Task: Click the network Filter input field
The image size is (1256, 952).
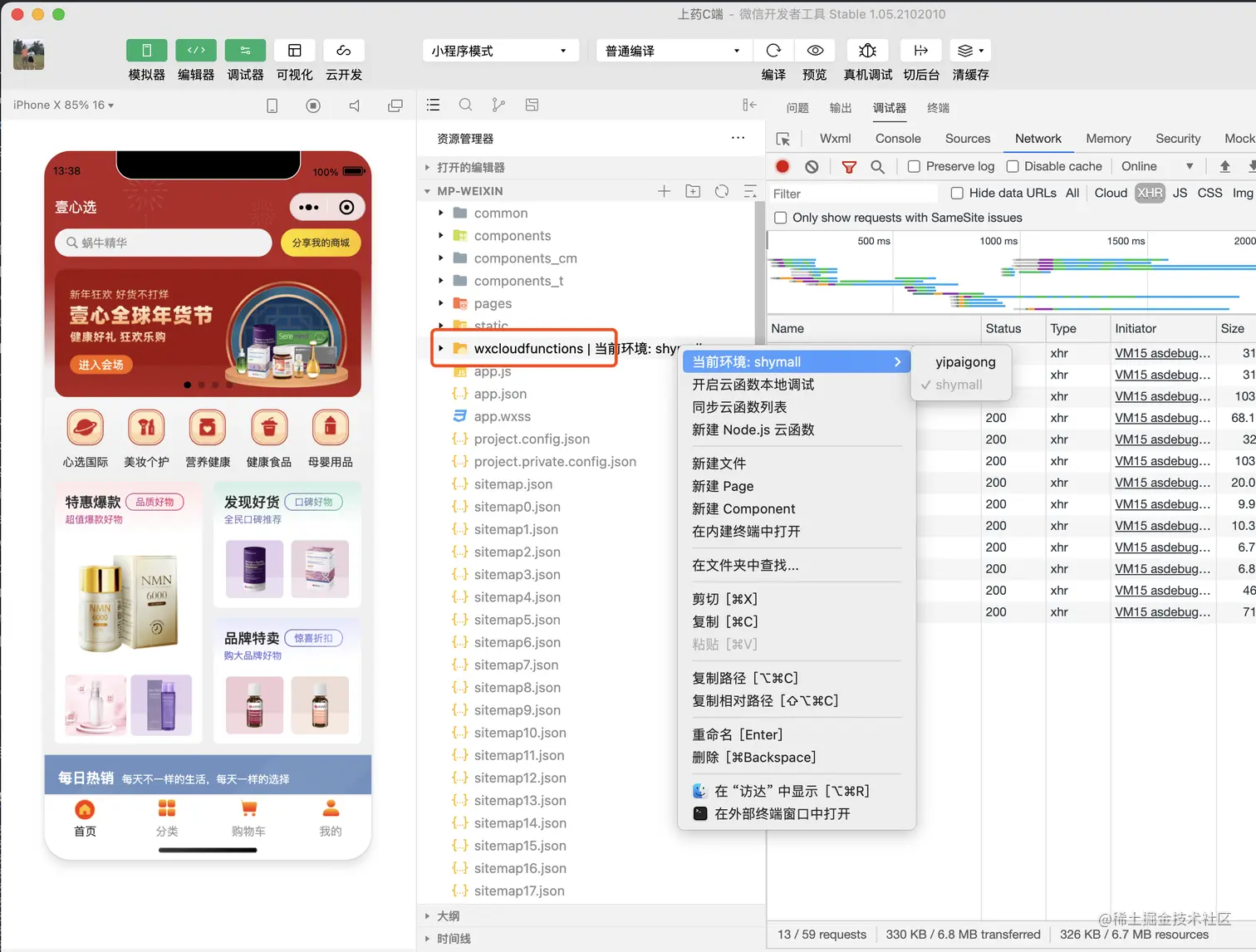Action: (852, 194)
